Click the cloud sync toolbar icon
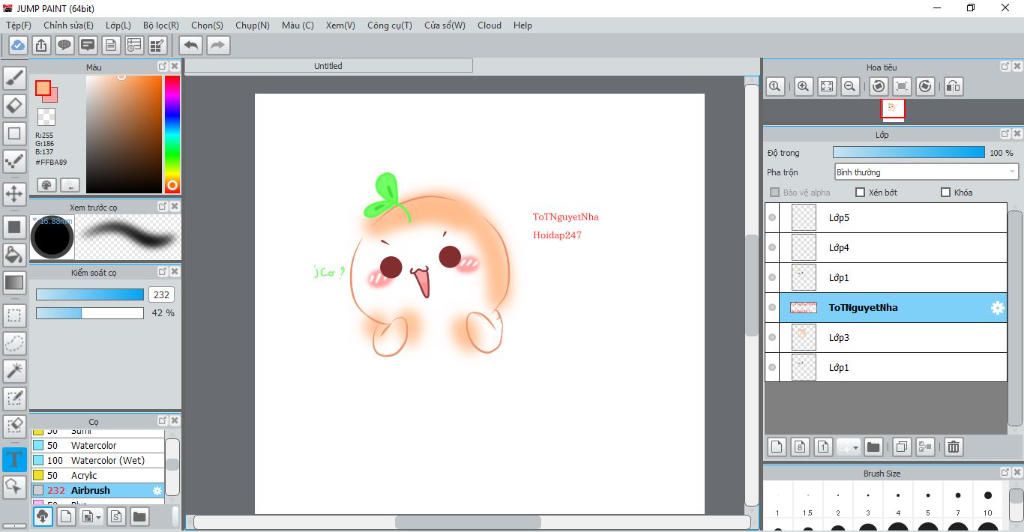The image size is (1024, 532). pyautogui.click(x=18, y=45)
